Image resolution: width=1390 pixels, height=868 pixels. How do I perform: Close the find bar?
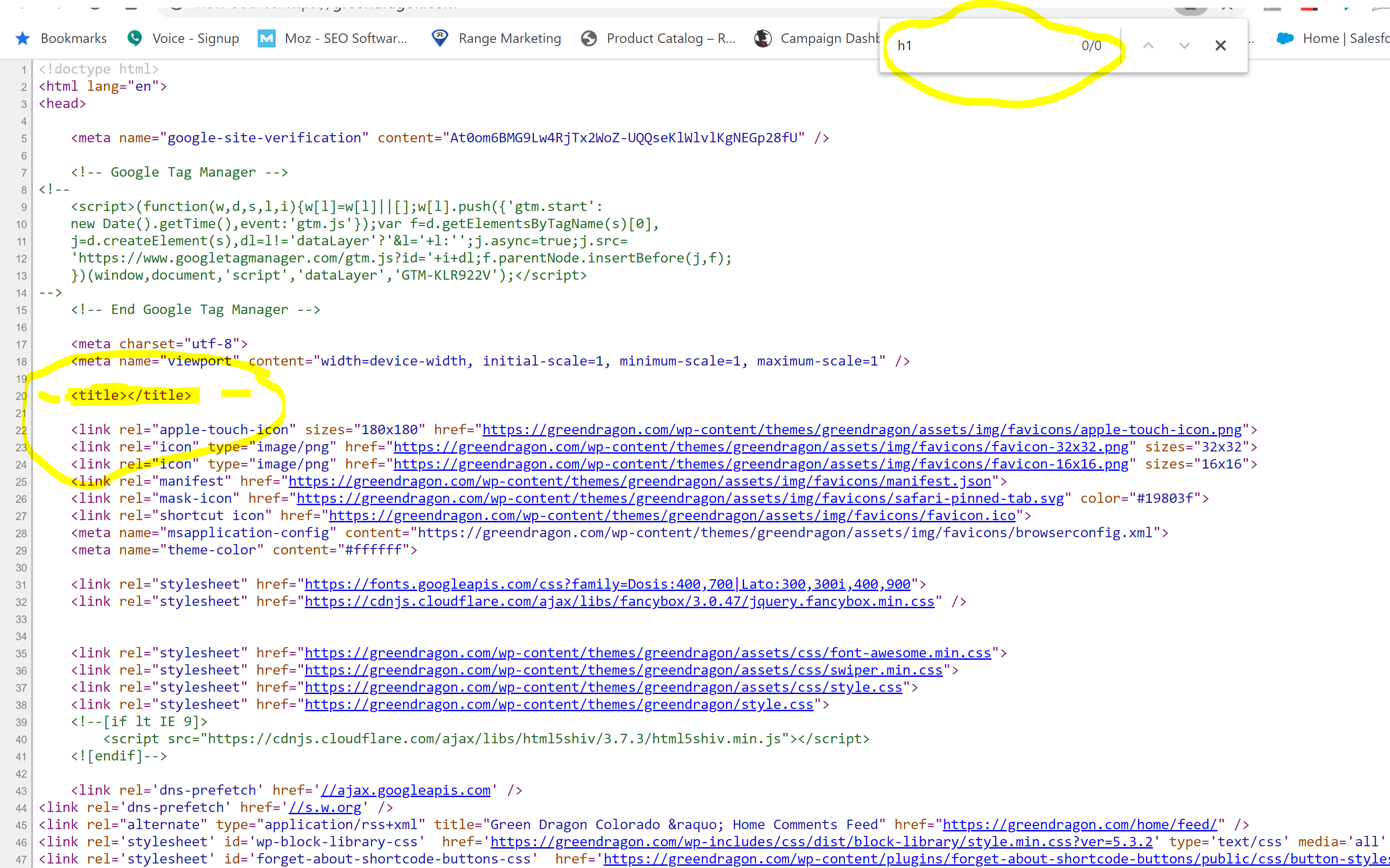point(1220,45)
